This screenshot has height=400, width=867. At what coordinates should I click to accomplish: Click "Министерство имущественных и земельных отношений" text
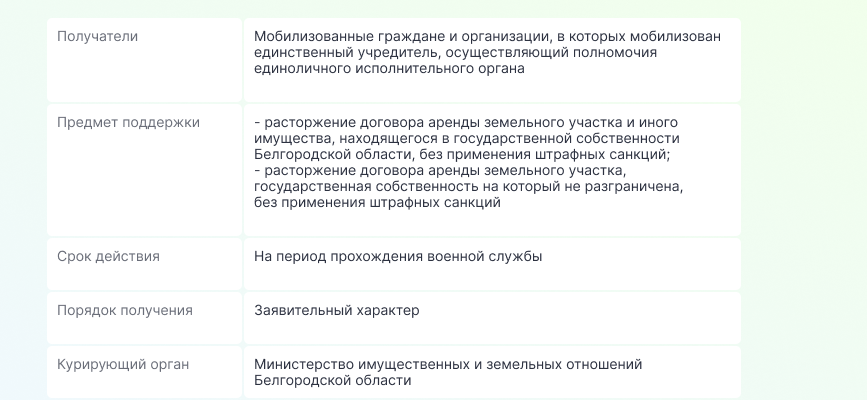pyautogui.click(x=448, y=365)
